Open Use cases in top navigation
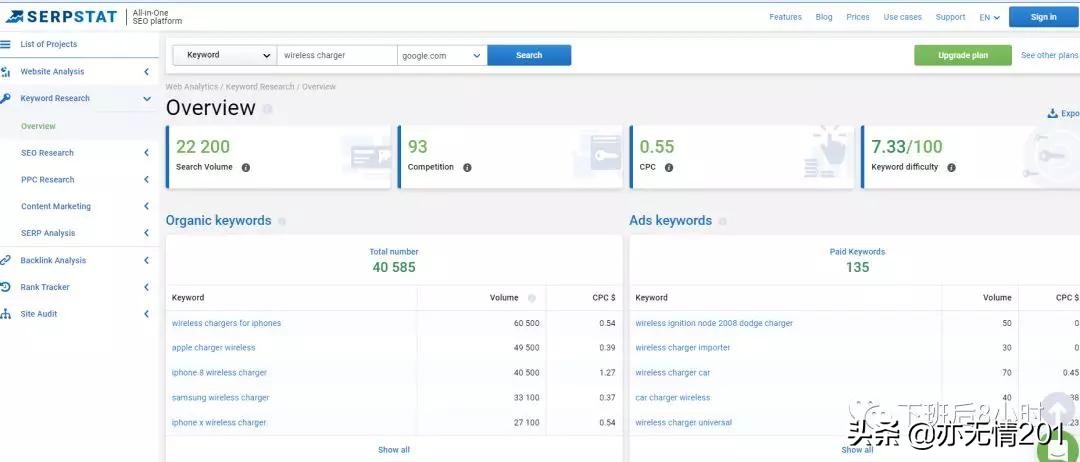 click(902, 17)
